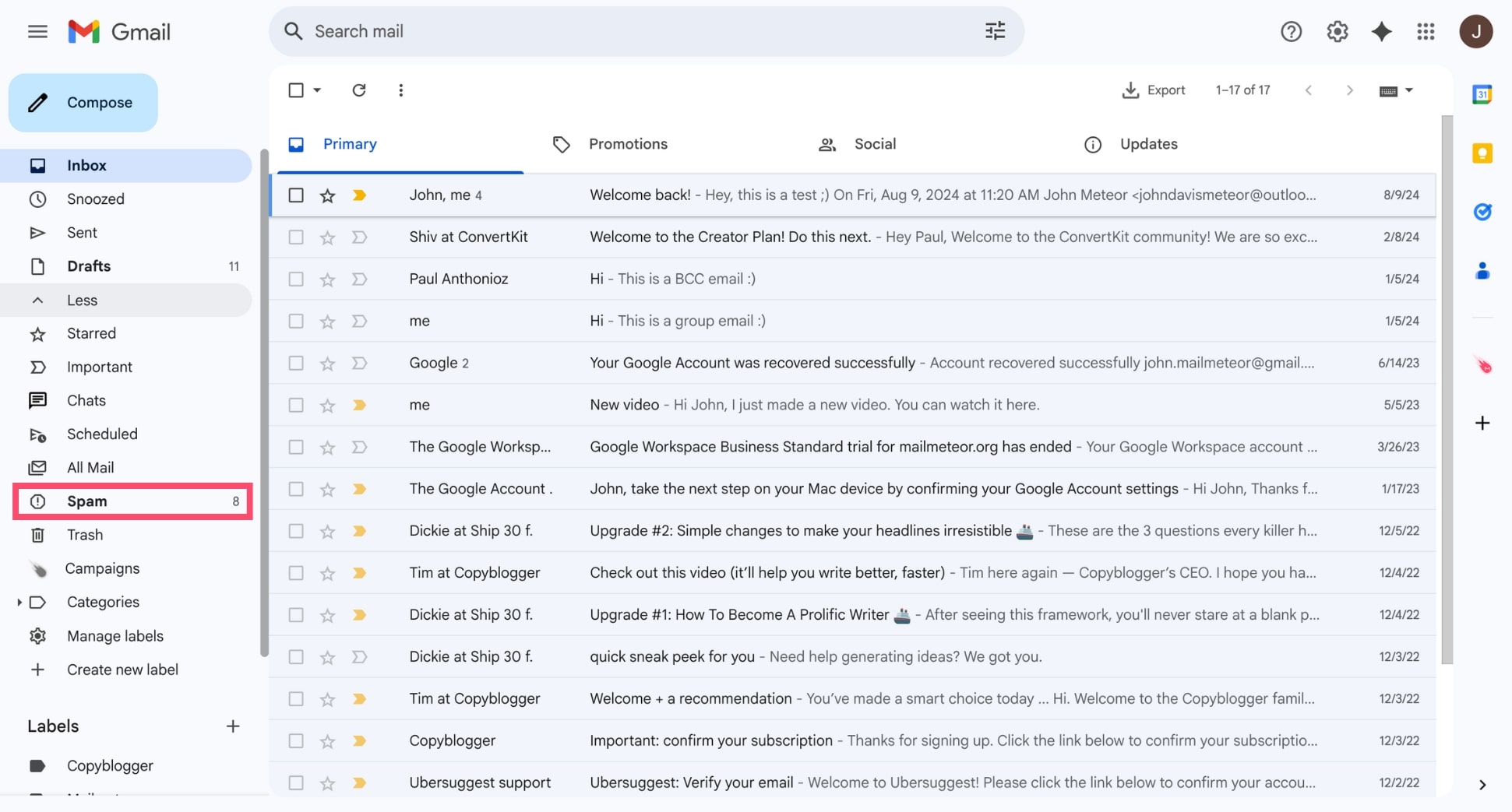Open Google Keep side panel icon

(x=1482, y=153)
